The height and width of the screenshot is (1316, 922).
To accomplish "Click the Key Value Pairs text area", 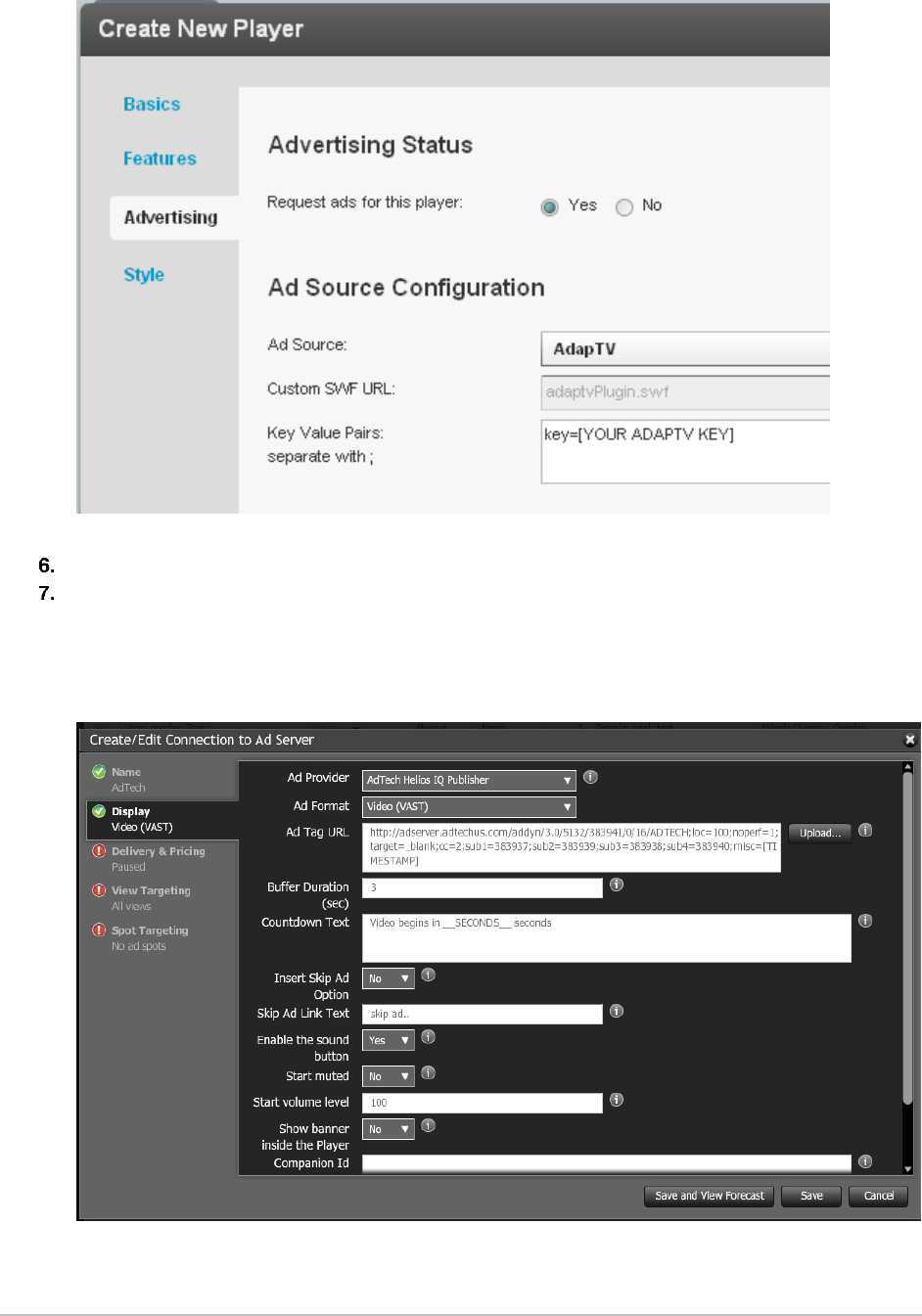I will point(685,451).
